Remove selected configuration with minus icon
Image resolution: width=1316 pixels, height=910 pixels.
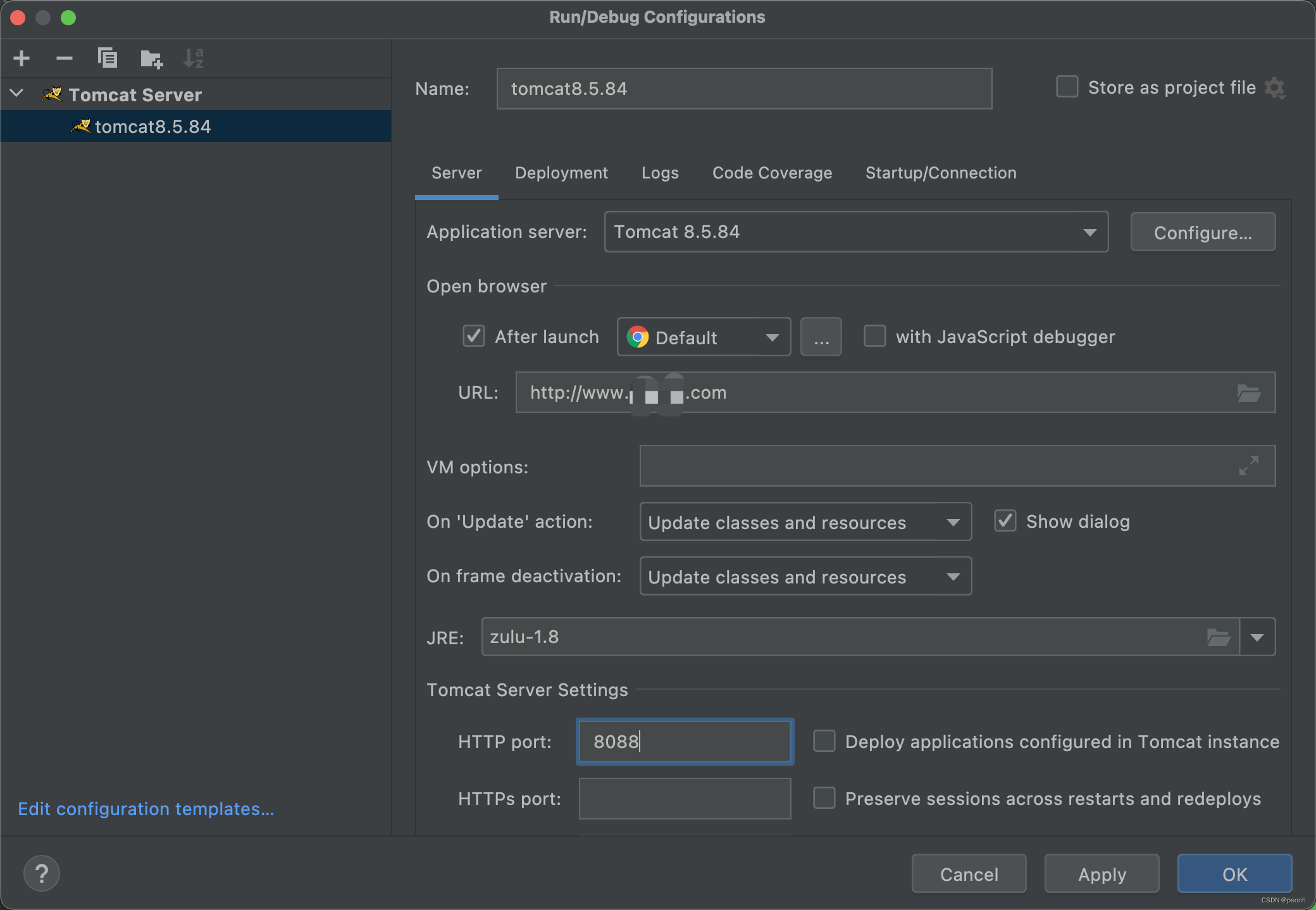click(64, 58)
